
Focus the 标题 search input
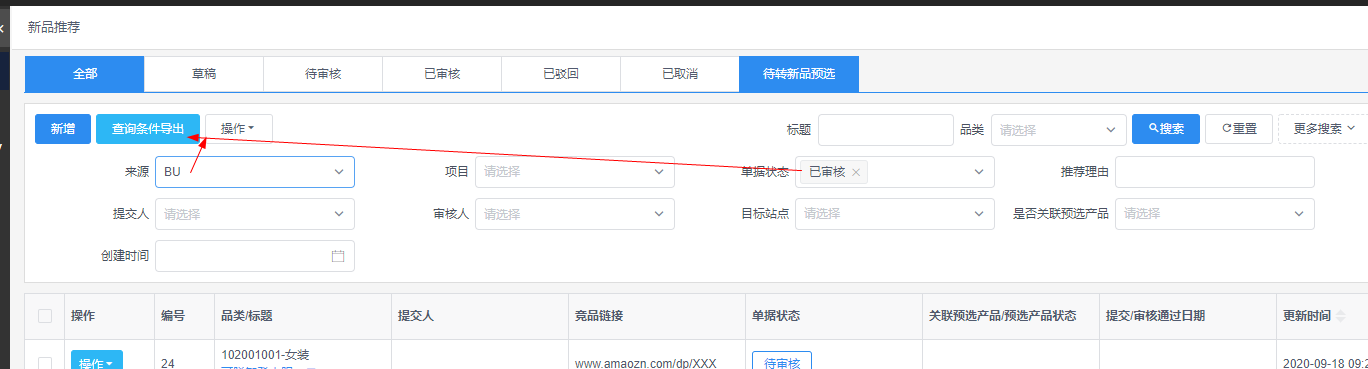pos(886,130)
